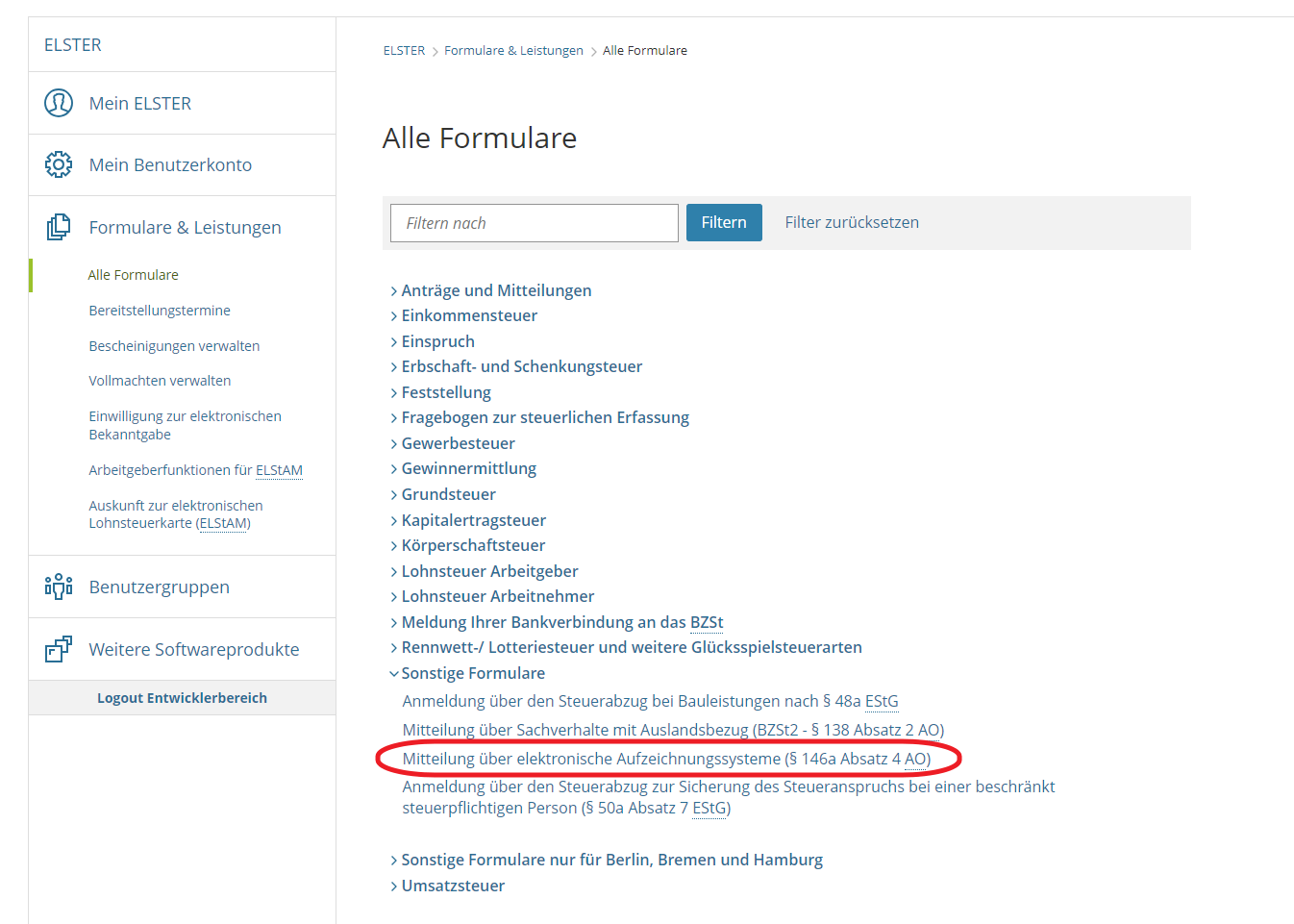Expand Anträge und Mitteilungen

(490, 290)
